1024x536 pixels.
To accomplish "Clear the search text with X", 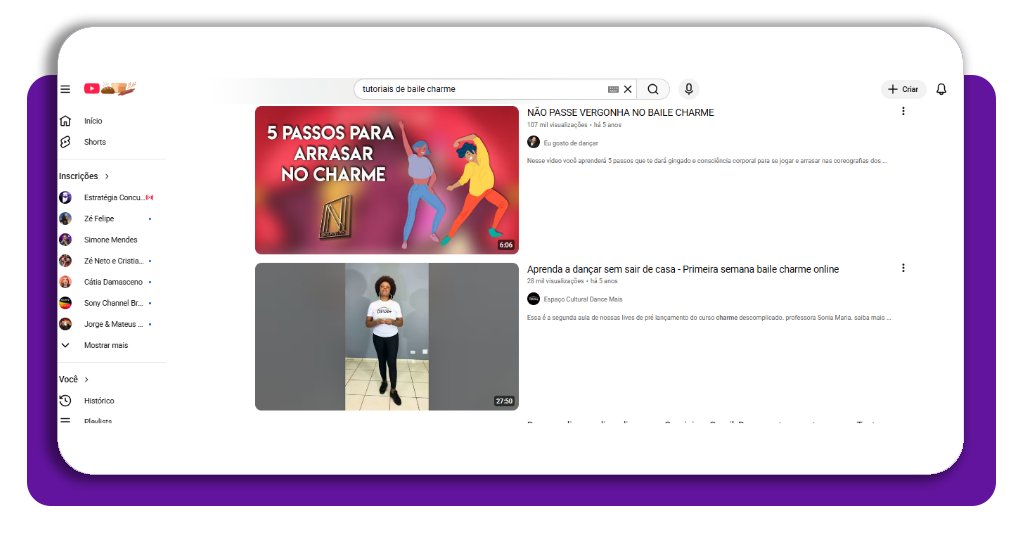I will pos(628,89).
